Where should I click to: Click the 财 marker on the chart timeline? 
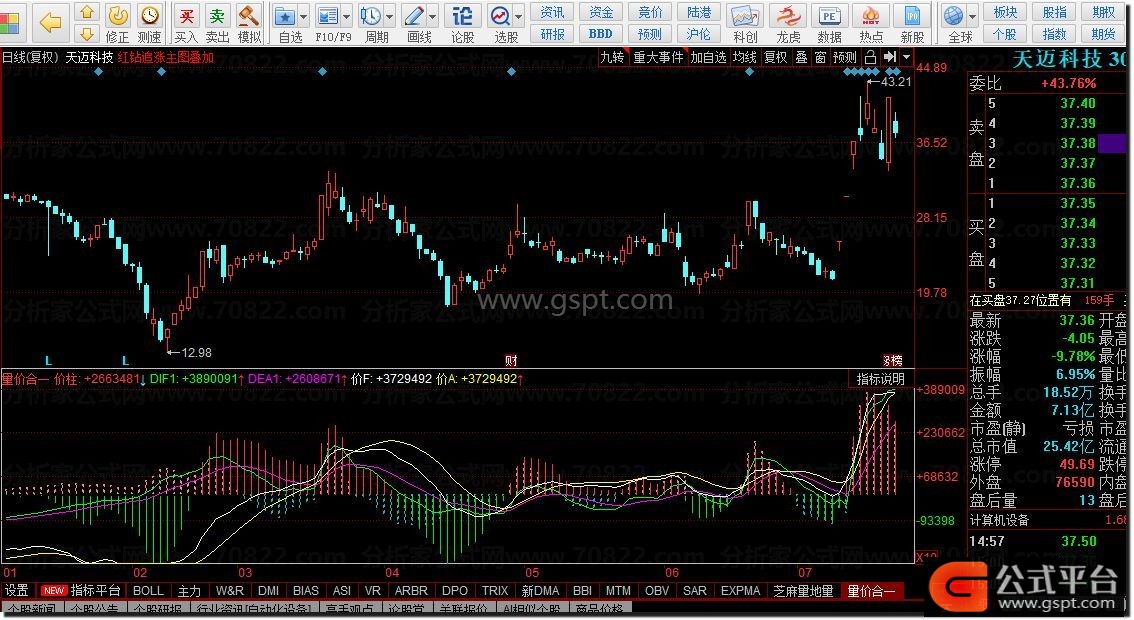tap(511, 360)
